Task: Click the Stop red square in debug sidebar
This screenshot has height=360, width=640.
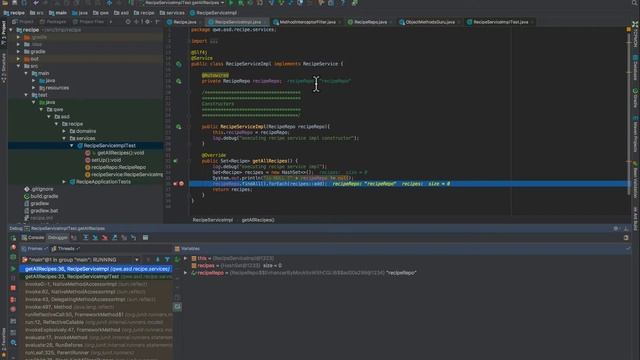Action: point(13,288)
